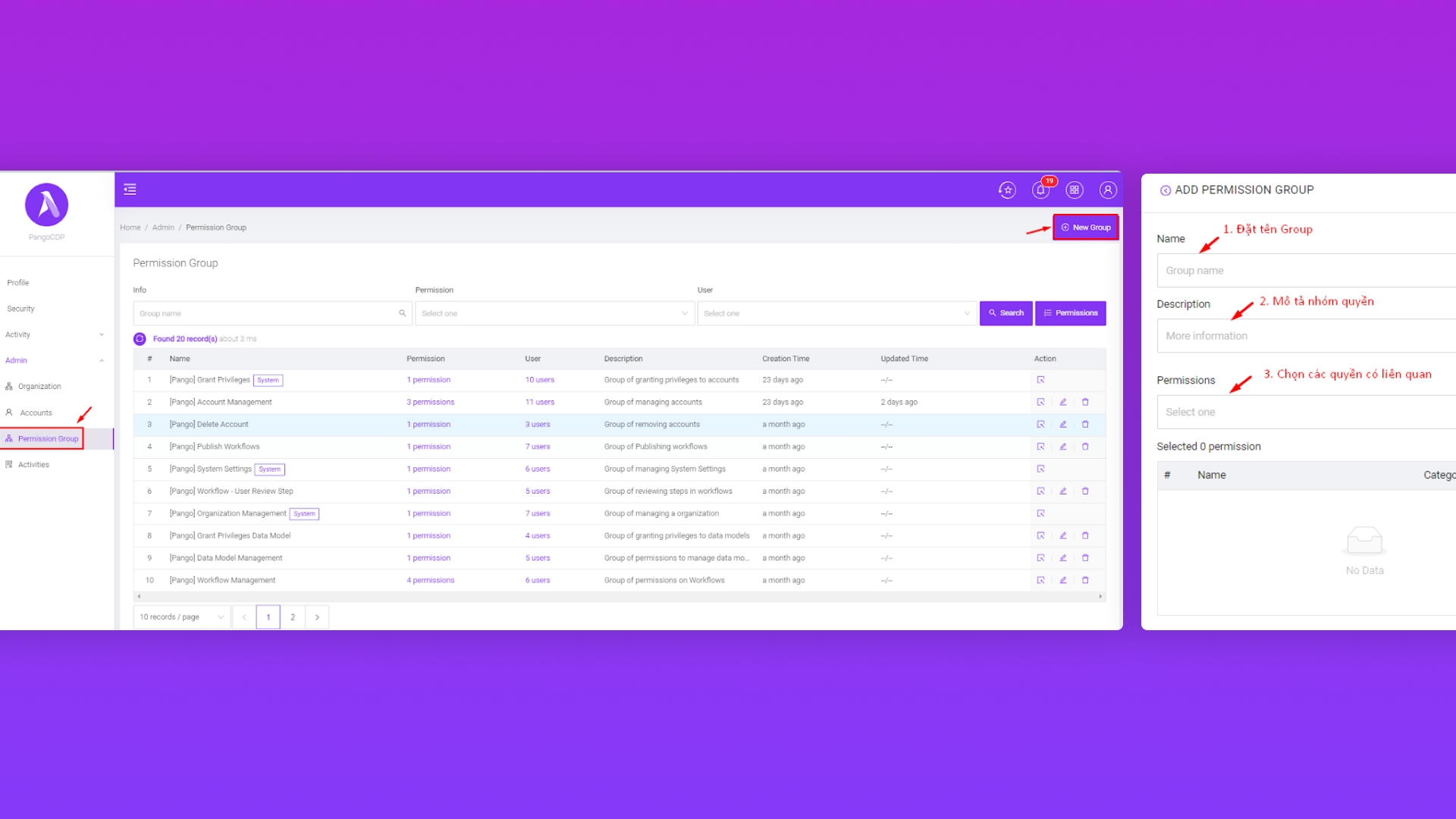Edit the [Pango] Delete Account group
This screenshot has height=819, width=1456.
pyautogui.click(x=1063, y=425)
